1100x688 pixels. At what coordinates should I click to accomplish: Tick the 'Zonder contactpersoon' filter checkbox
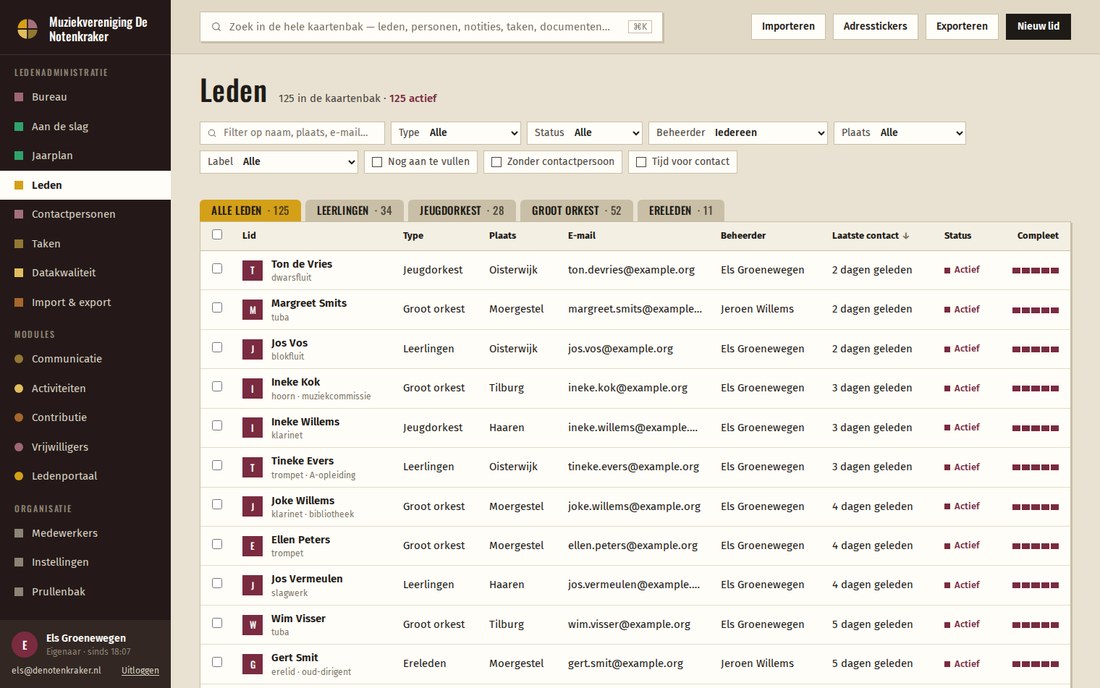[496, 162]
